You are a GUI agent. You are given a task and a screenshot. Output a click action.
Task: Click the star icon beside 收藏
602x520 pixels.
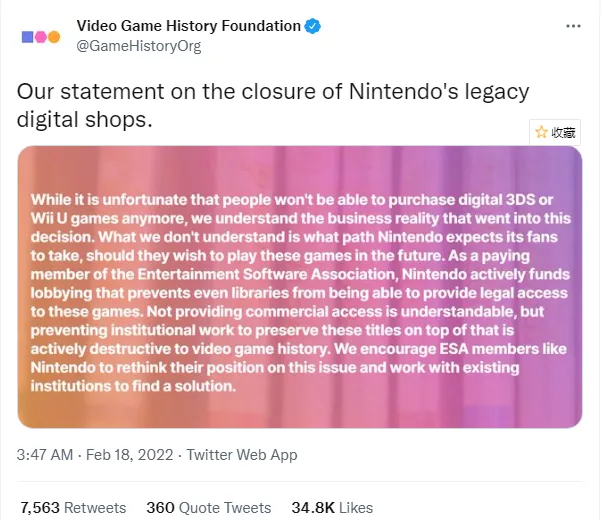click(x=541, y=132)
